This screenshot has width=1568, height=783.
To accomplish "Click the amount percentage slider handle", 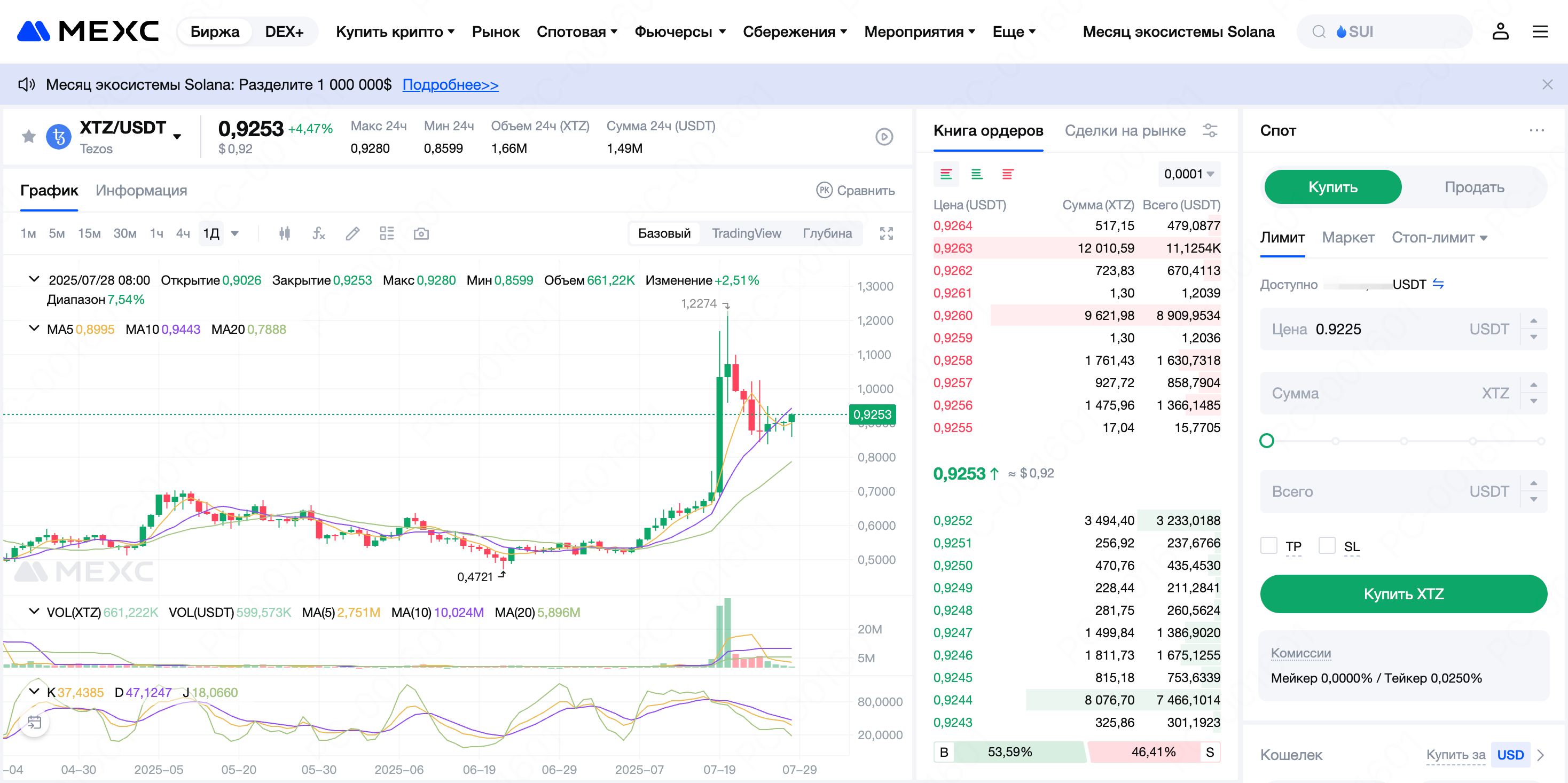I will tap(1266, 441).
